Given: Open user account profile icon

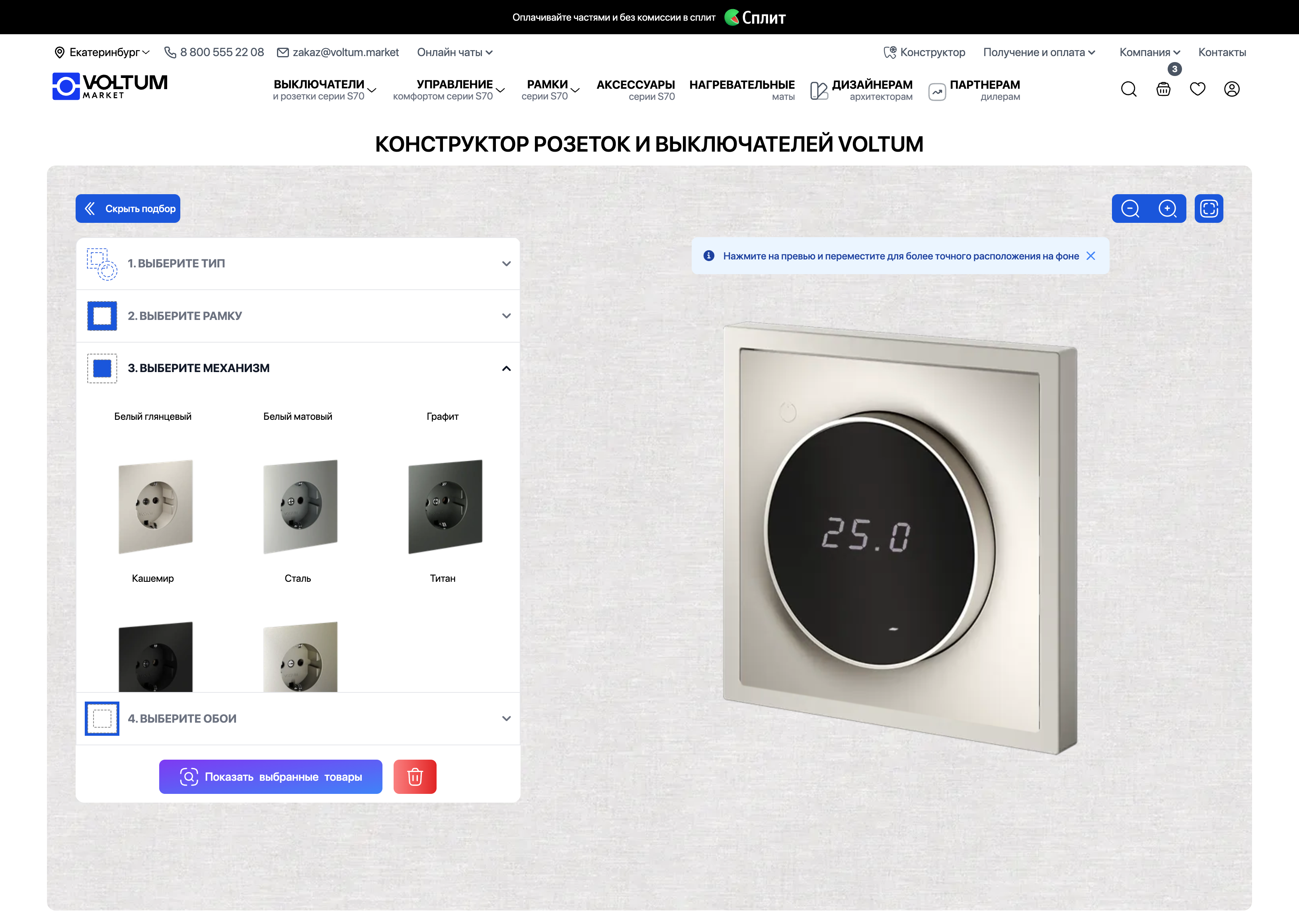Looking at the screenshot, I should [1232, 89].
